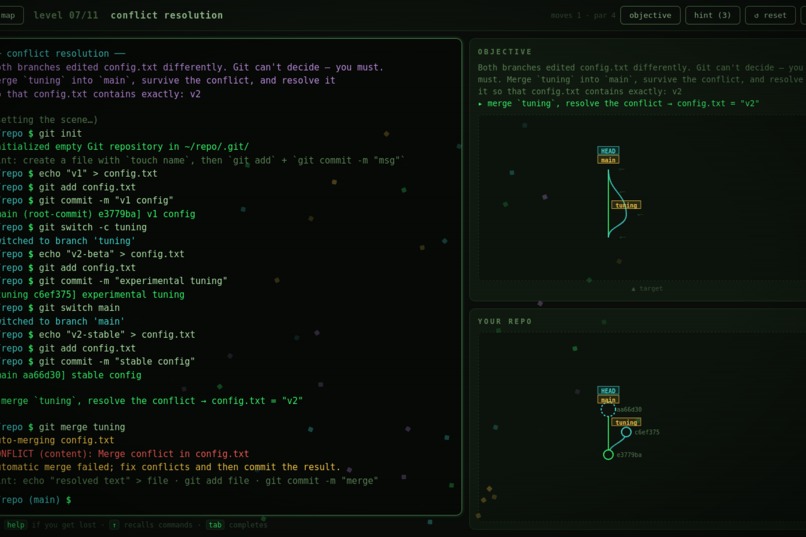Click the hint line 'echo "resolved text" > file'
This screenshot has height=537, width=806.
pos(189,481)
